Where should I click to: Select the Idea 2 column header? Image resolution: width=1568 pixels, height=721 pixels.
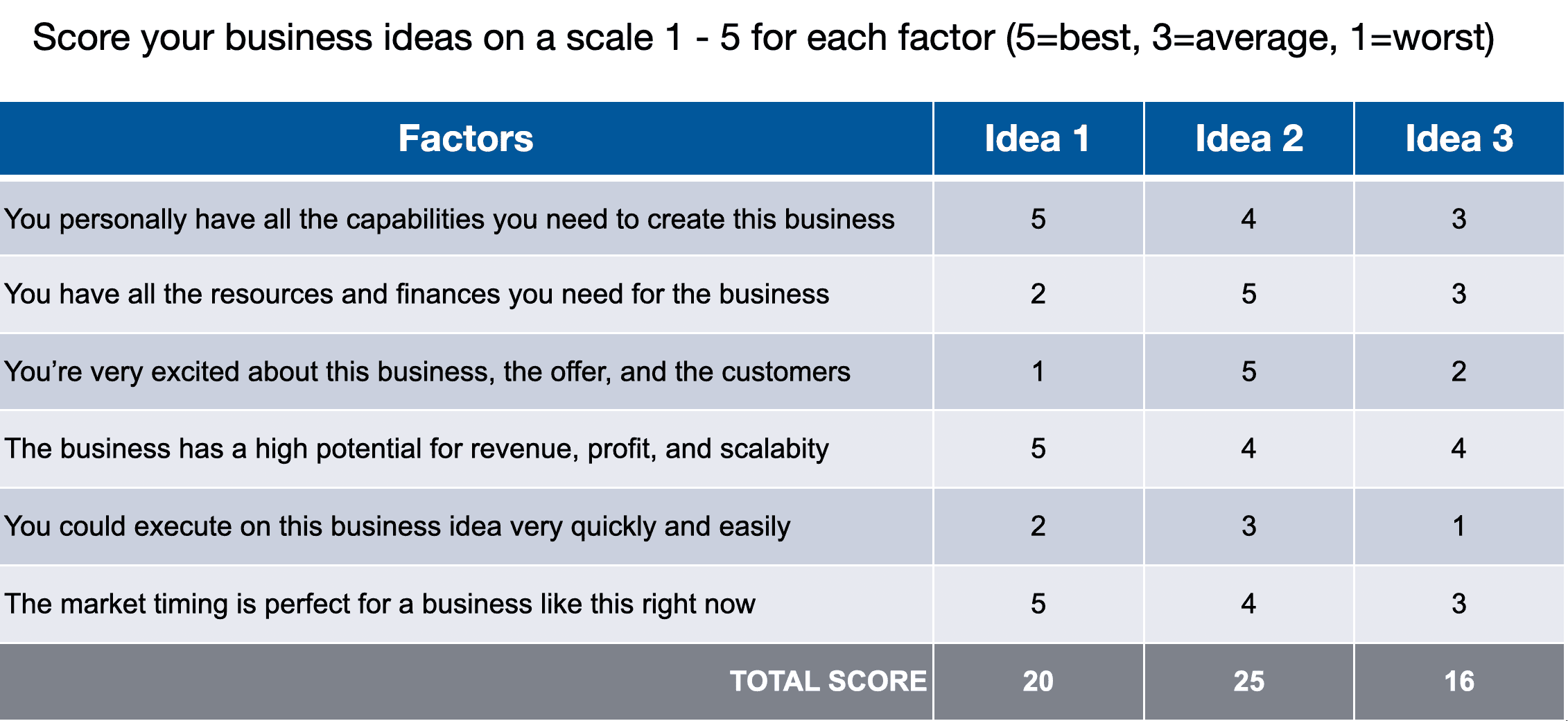[1248, 139]
